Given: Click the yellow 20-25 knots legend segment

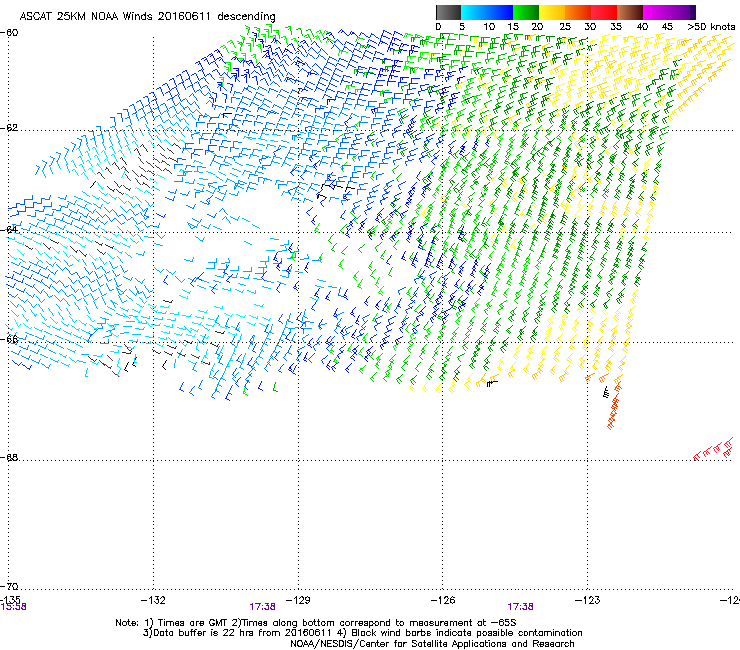Looking at the screenshot, I should (552, 12).
